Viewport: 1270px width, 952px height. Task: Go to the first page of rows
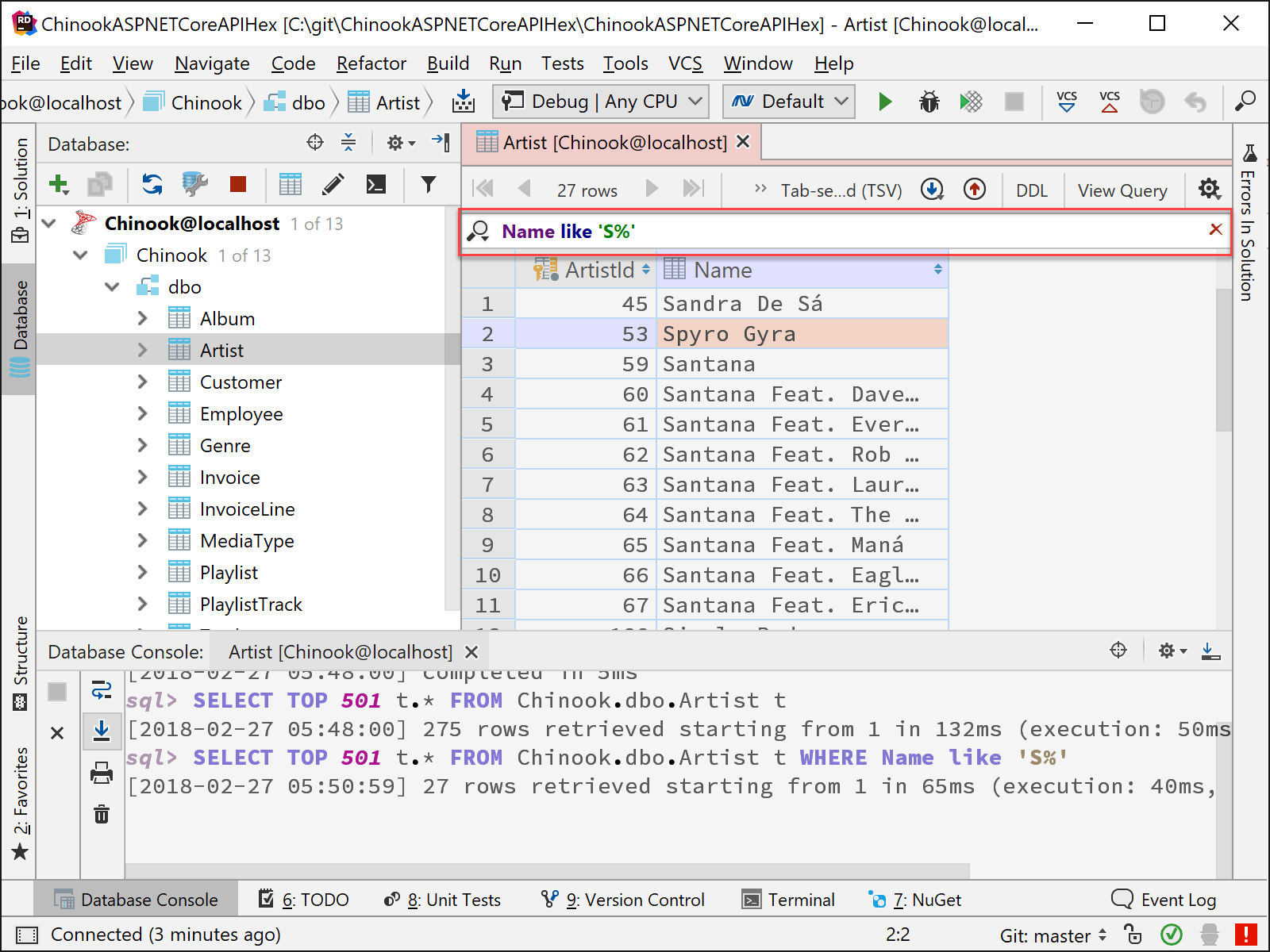pos(483,189)
